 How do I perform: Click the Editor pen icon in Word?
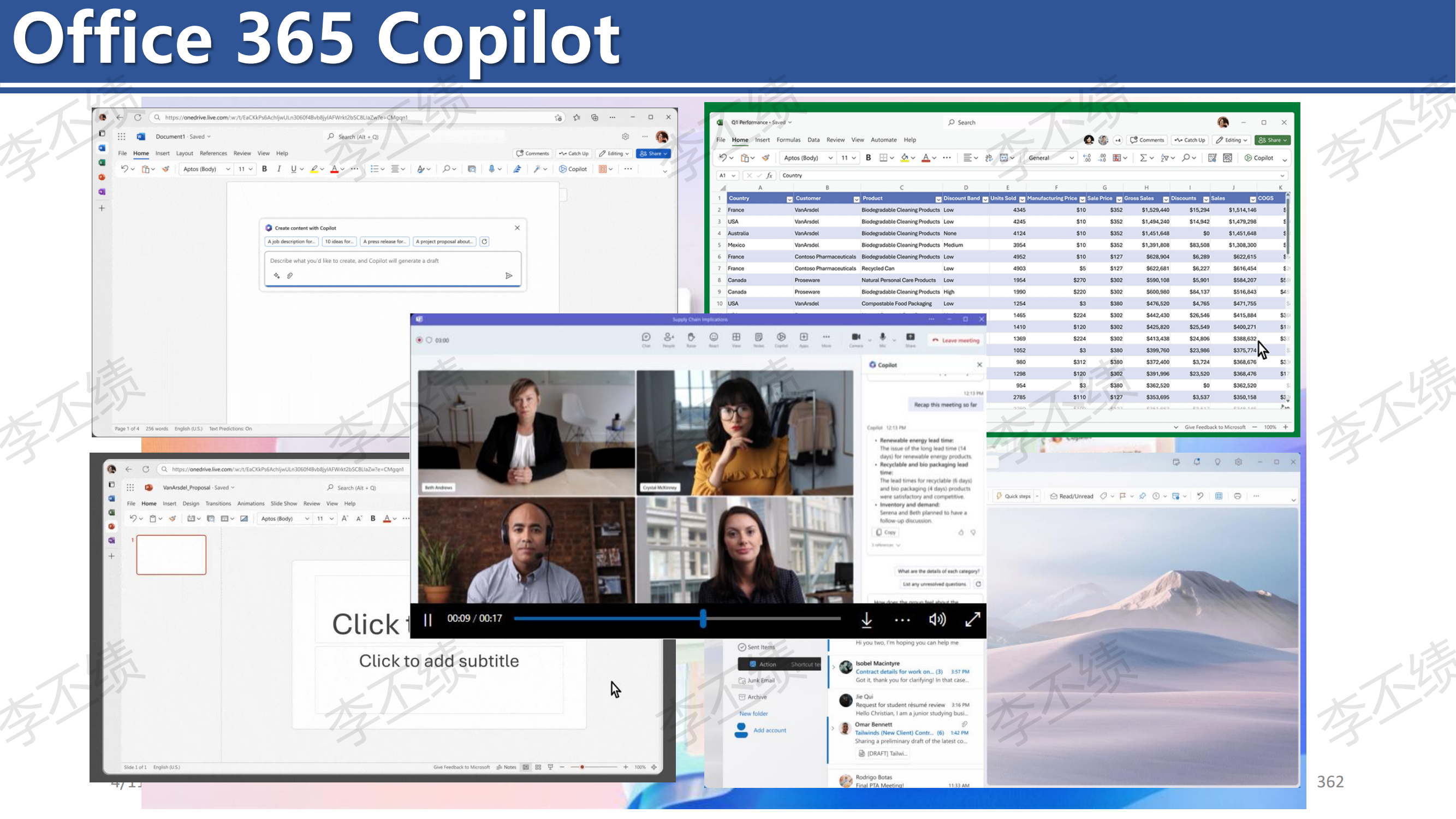coord(516,169)
